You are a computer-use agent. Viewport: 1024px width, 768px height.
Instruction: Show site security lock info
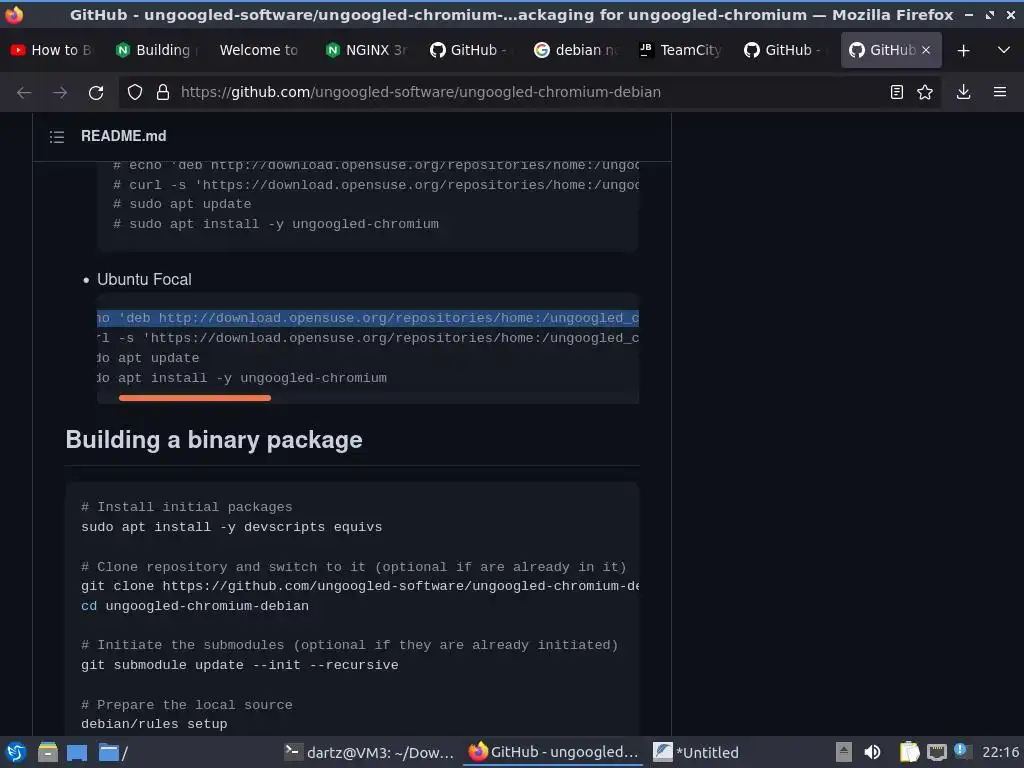click(x=163, y=92)
